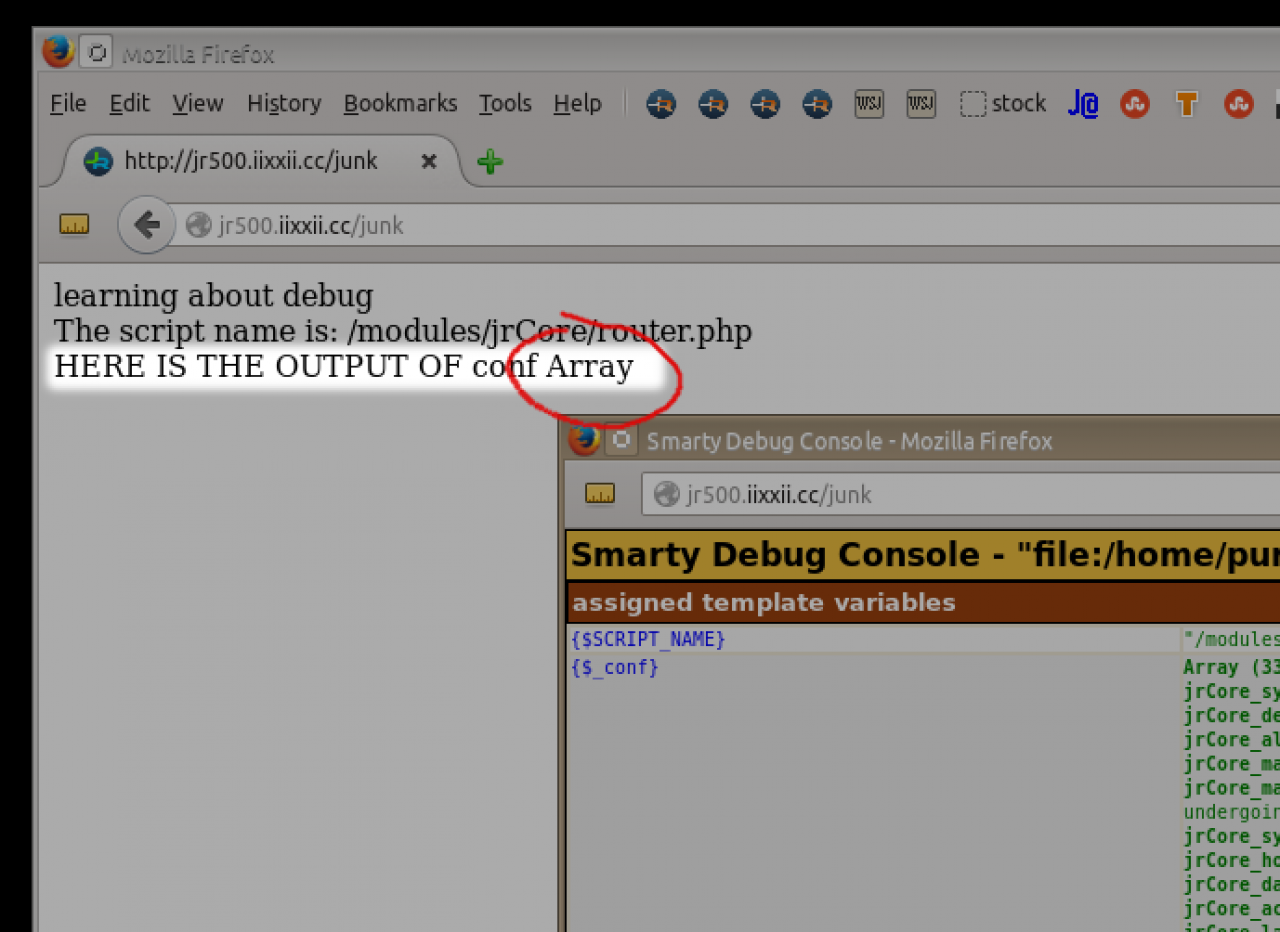Click the ruler icon in the main navigation bar

pos(74,225)
